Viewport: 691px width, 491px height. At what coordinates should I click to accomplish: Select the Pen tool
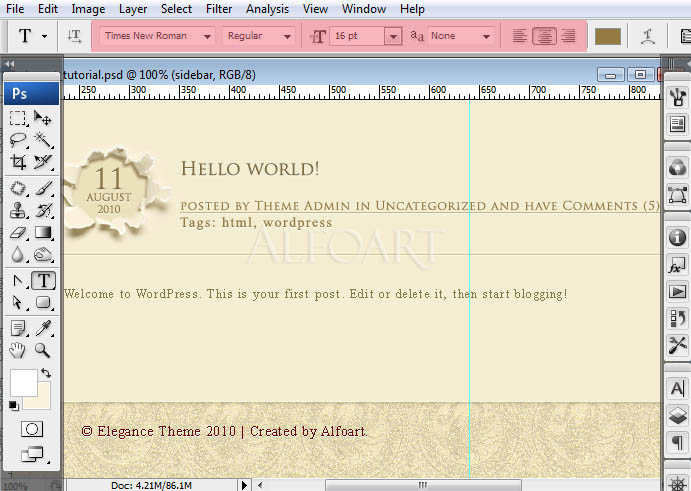(18, 281)
